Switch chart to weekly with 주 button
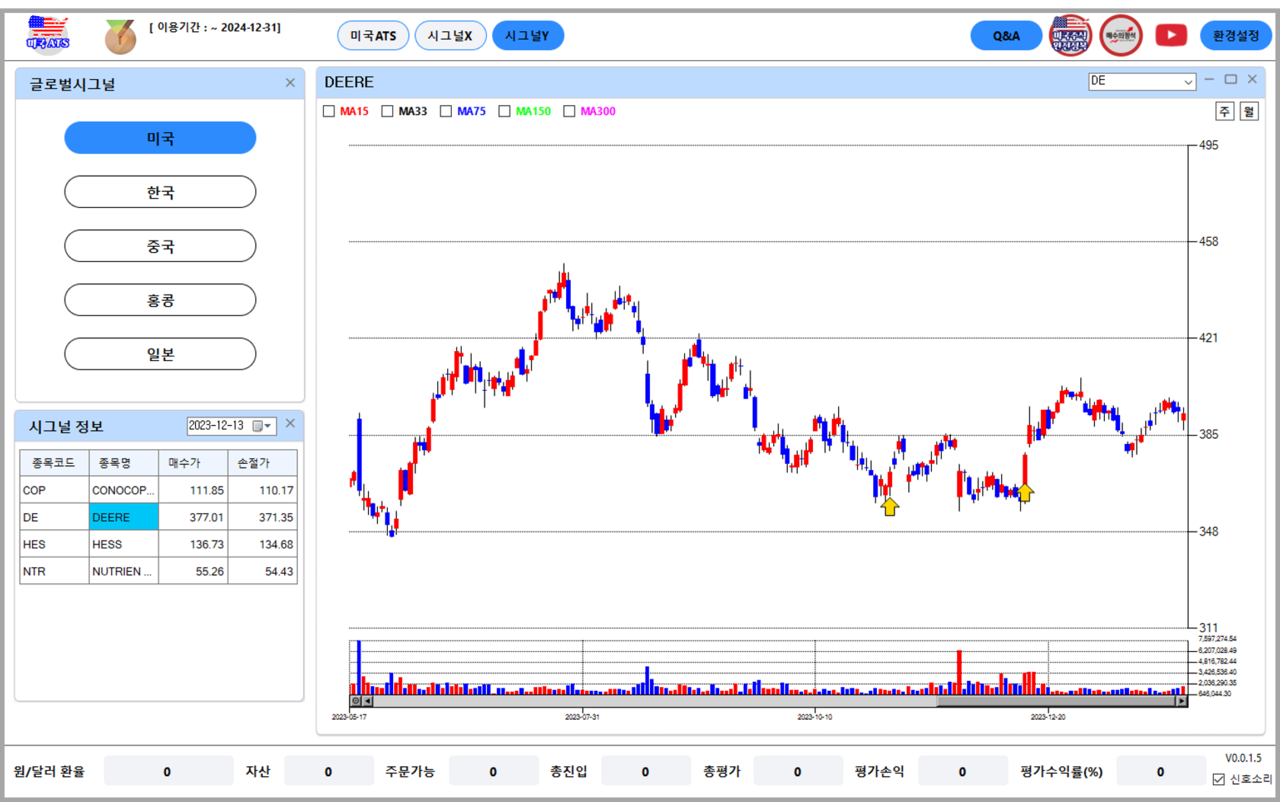 (1225, 112)
